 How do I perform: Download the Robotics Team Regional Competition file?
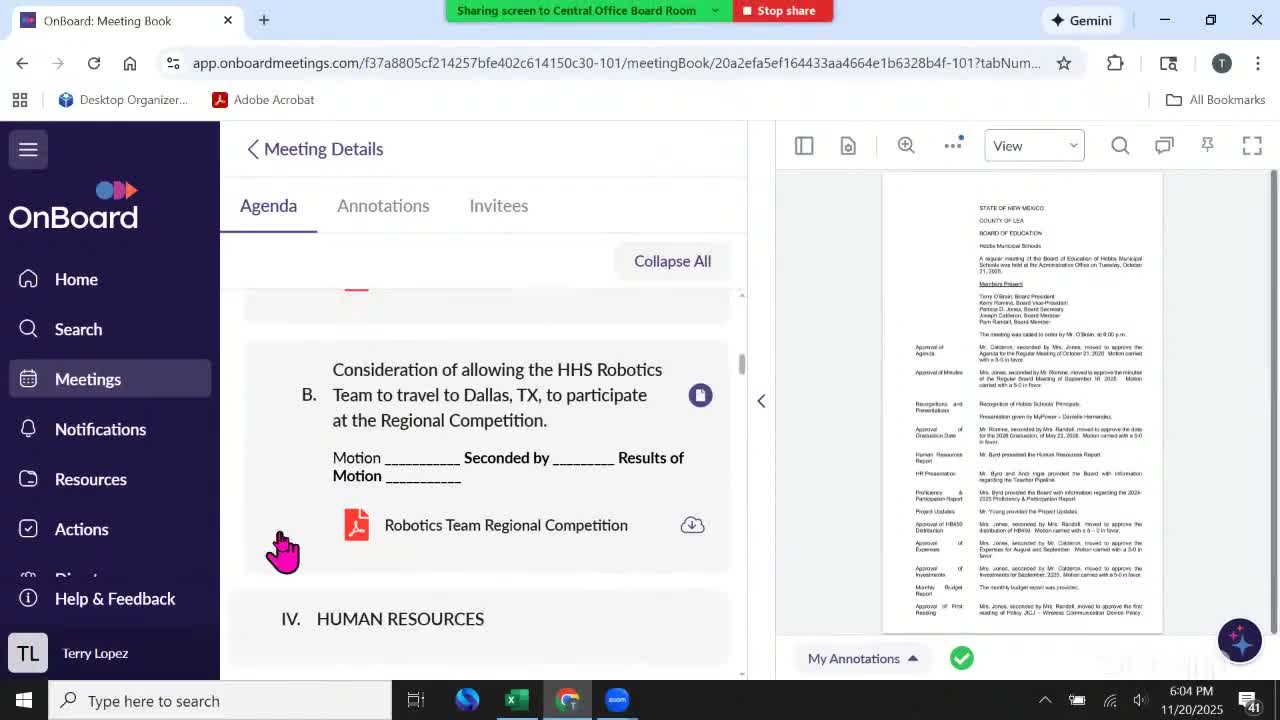(692, 525)
